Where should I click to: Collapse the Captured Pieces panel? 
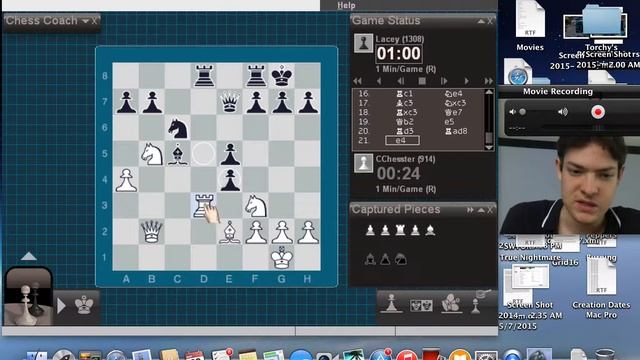click(x=481, y=210)
